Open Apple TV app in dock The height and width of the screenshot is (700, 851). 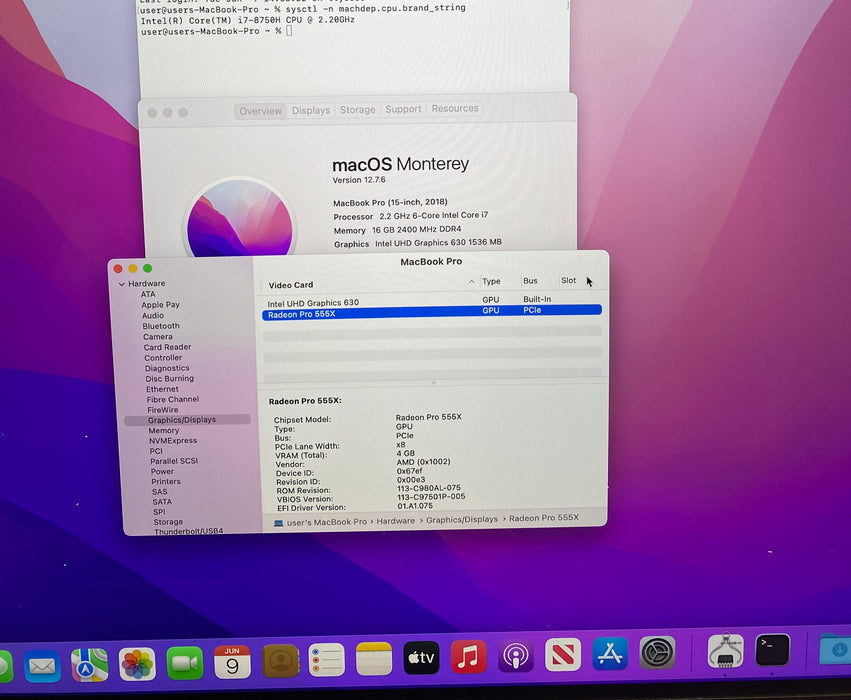tap(421, 657)
